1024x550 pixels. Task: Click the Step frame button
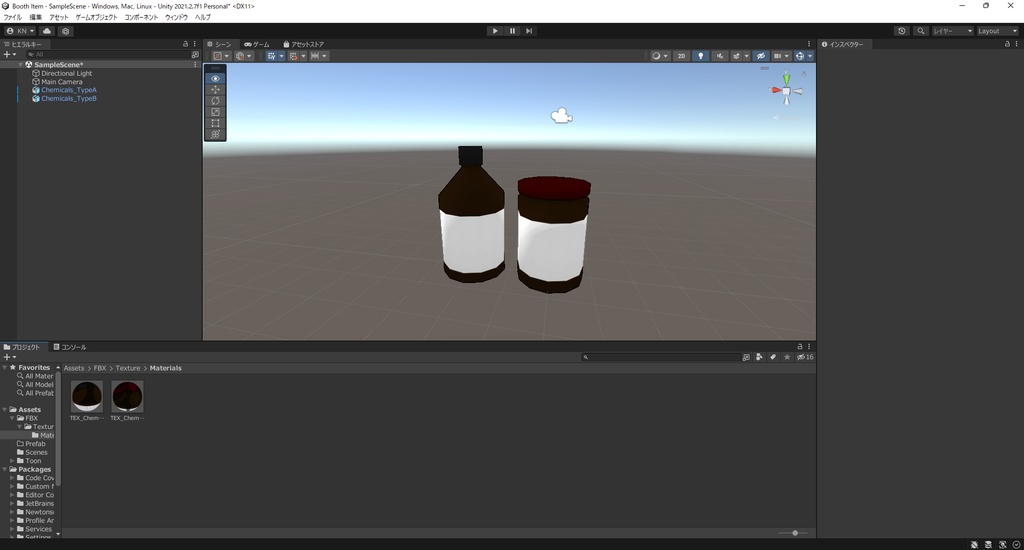[529, 31]
